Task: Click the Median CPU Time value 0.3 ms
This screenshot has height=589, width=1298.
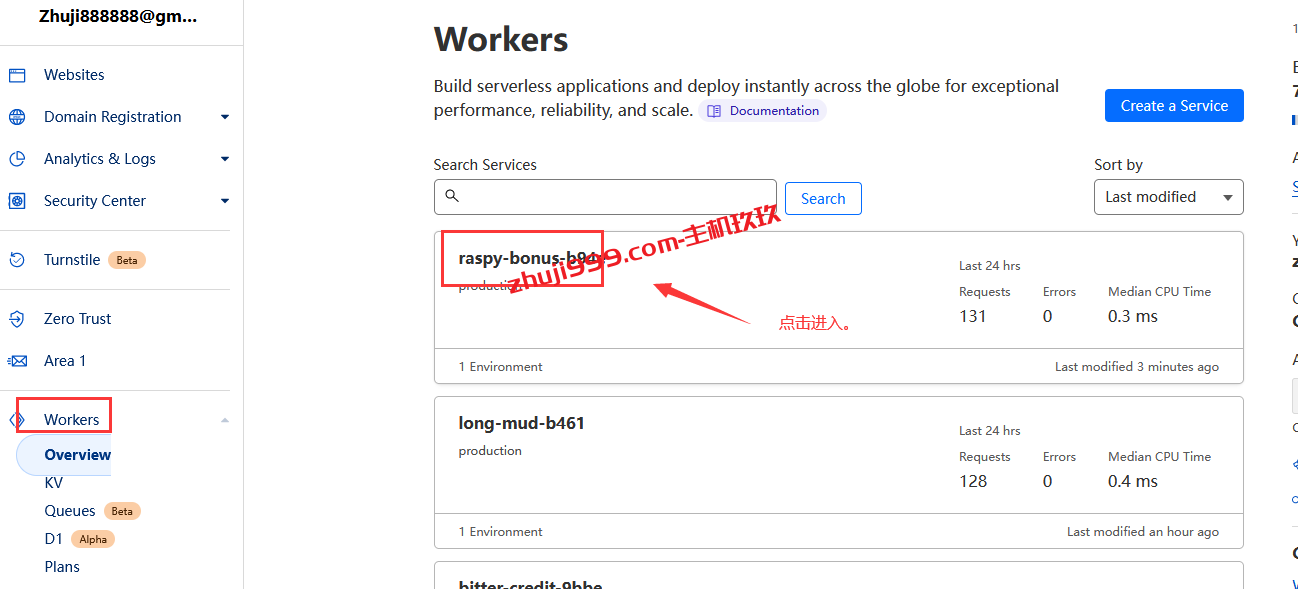Action: [1133, 317]
